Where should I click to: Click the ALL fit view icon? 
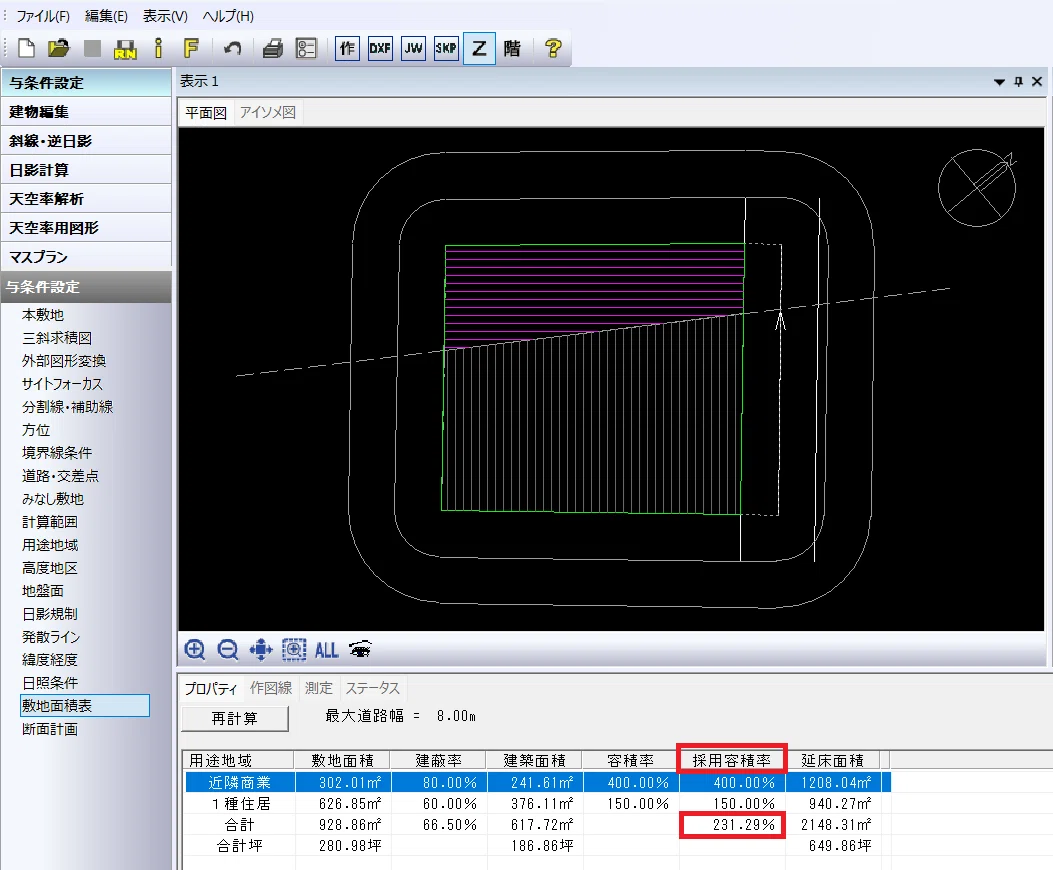point(326,650)
